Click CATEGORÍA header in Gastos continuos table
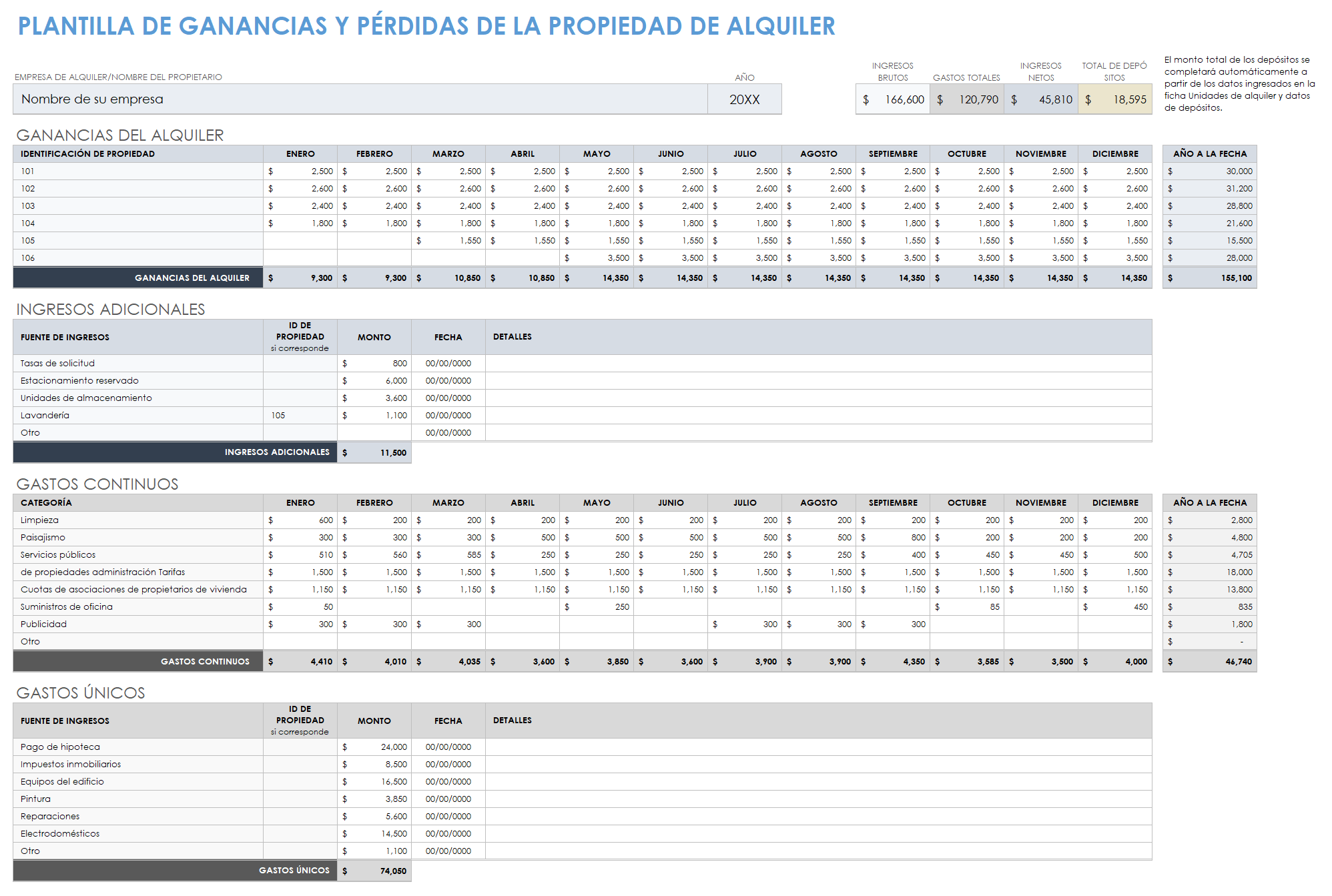 click(138, 503)
